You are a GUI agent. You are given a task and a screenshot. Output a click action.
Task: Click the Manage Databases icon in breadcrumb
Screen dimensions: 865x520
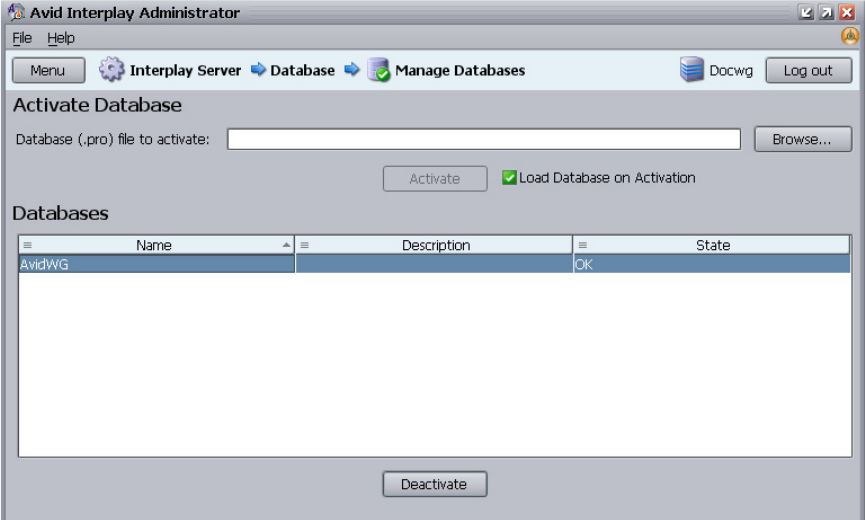379,70
